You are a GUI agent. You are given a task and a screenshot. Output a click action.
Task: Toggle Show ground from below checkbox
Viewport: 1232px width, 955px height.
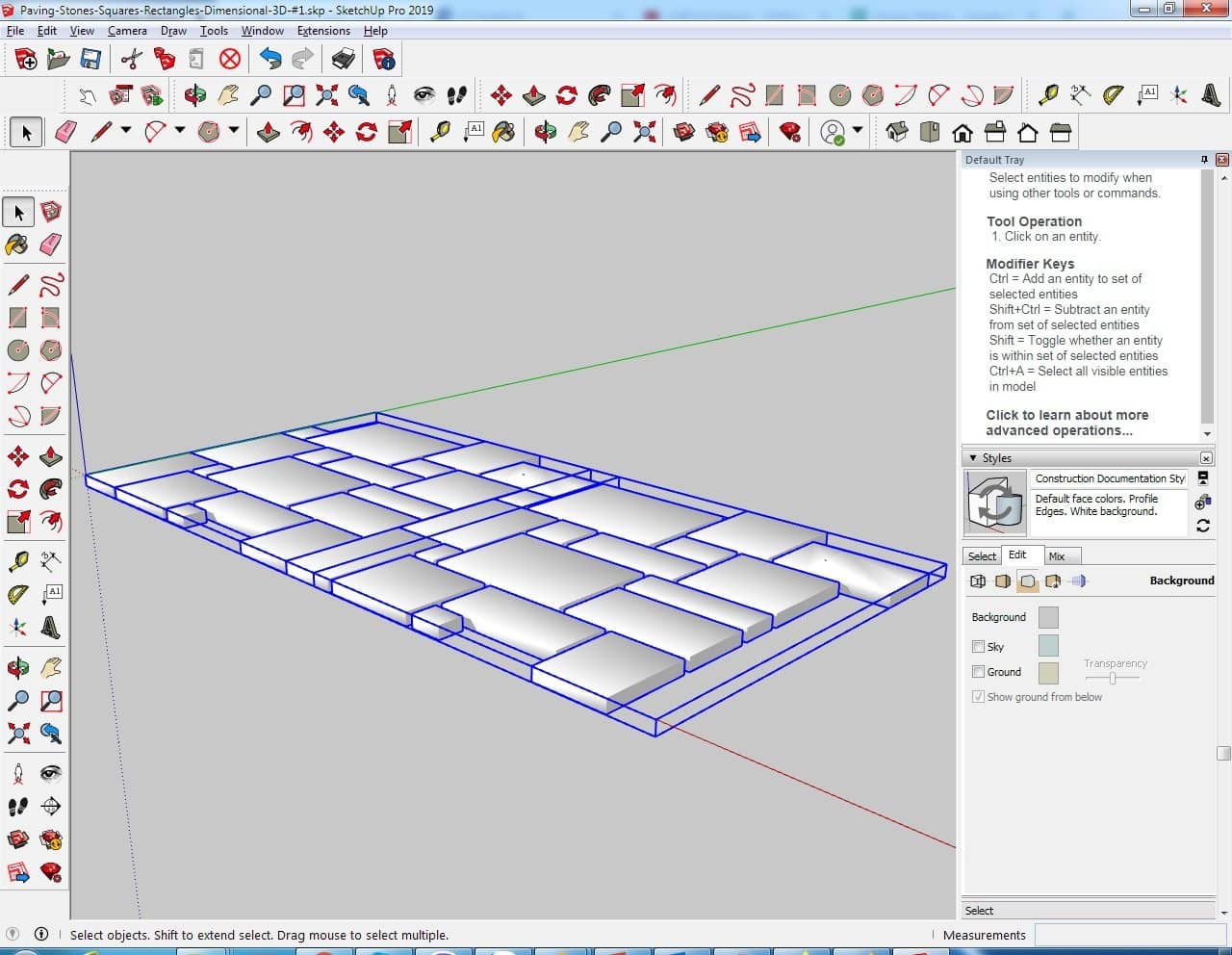pyautogui.click(x=978, y=697)
